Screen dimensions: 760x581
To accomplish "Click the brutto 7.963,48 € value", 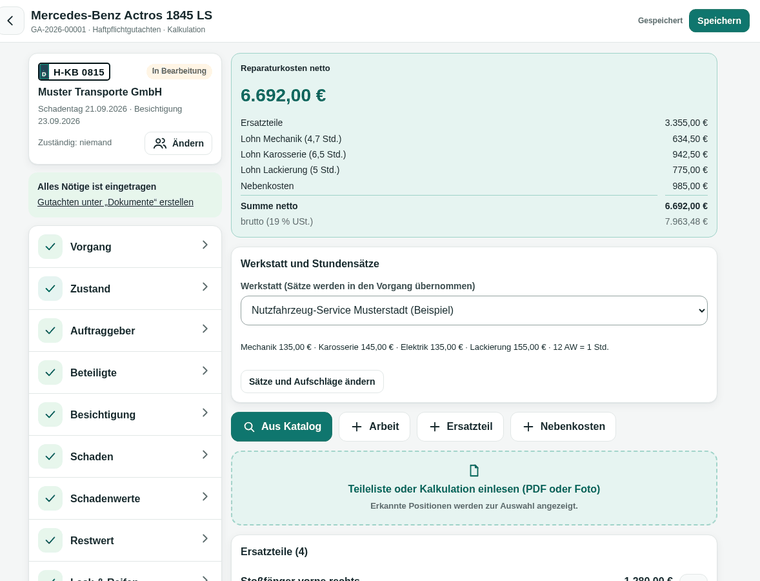I will (x=686, y=221).
